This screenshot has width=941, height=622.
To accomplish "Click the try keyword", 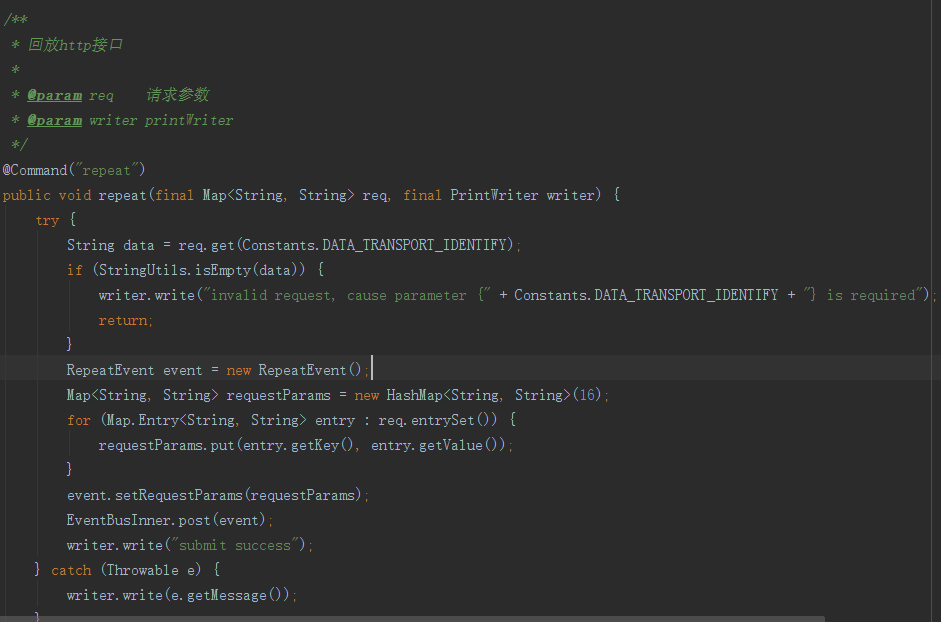I will pyautogui.click(x=47, y=220).
